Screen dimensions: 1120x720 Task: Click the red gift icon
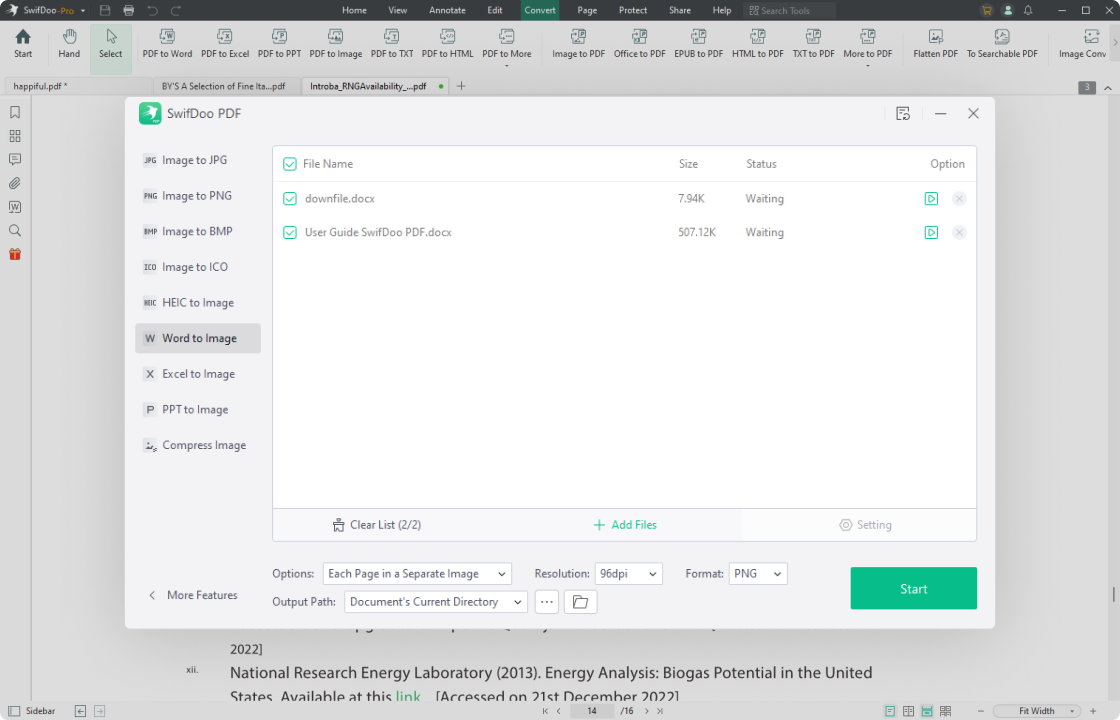[x=15, y=254]
